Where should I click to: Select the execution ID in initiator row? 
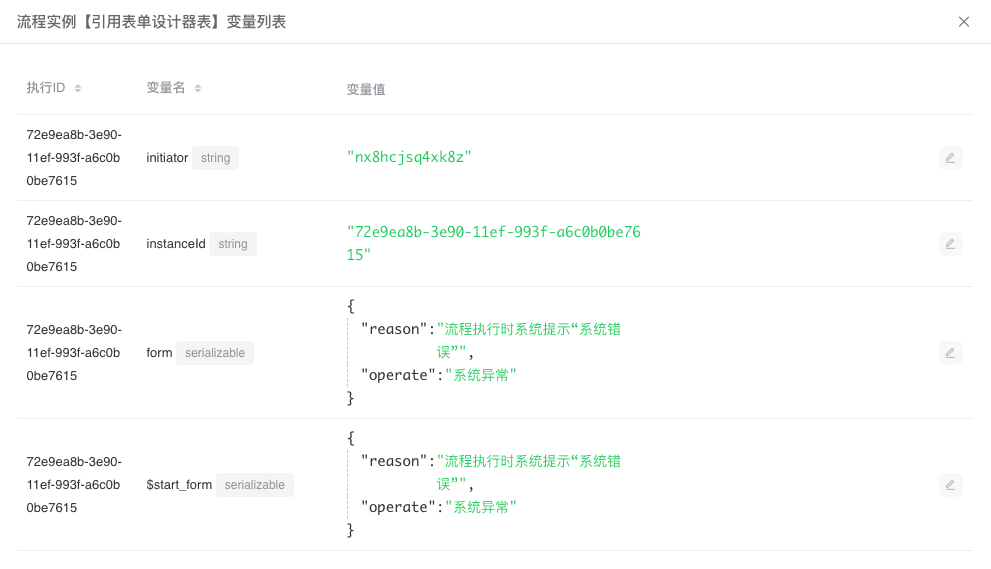pyautogui.click(x=74, y=158)
